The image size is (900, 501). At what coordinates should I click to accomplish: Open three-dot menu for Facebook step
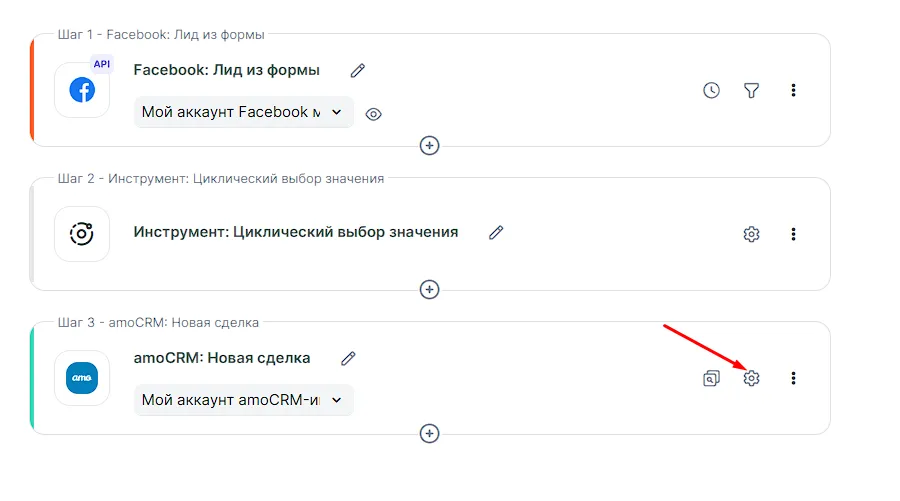click(x=793, y=90)
